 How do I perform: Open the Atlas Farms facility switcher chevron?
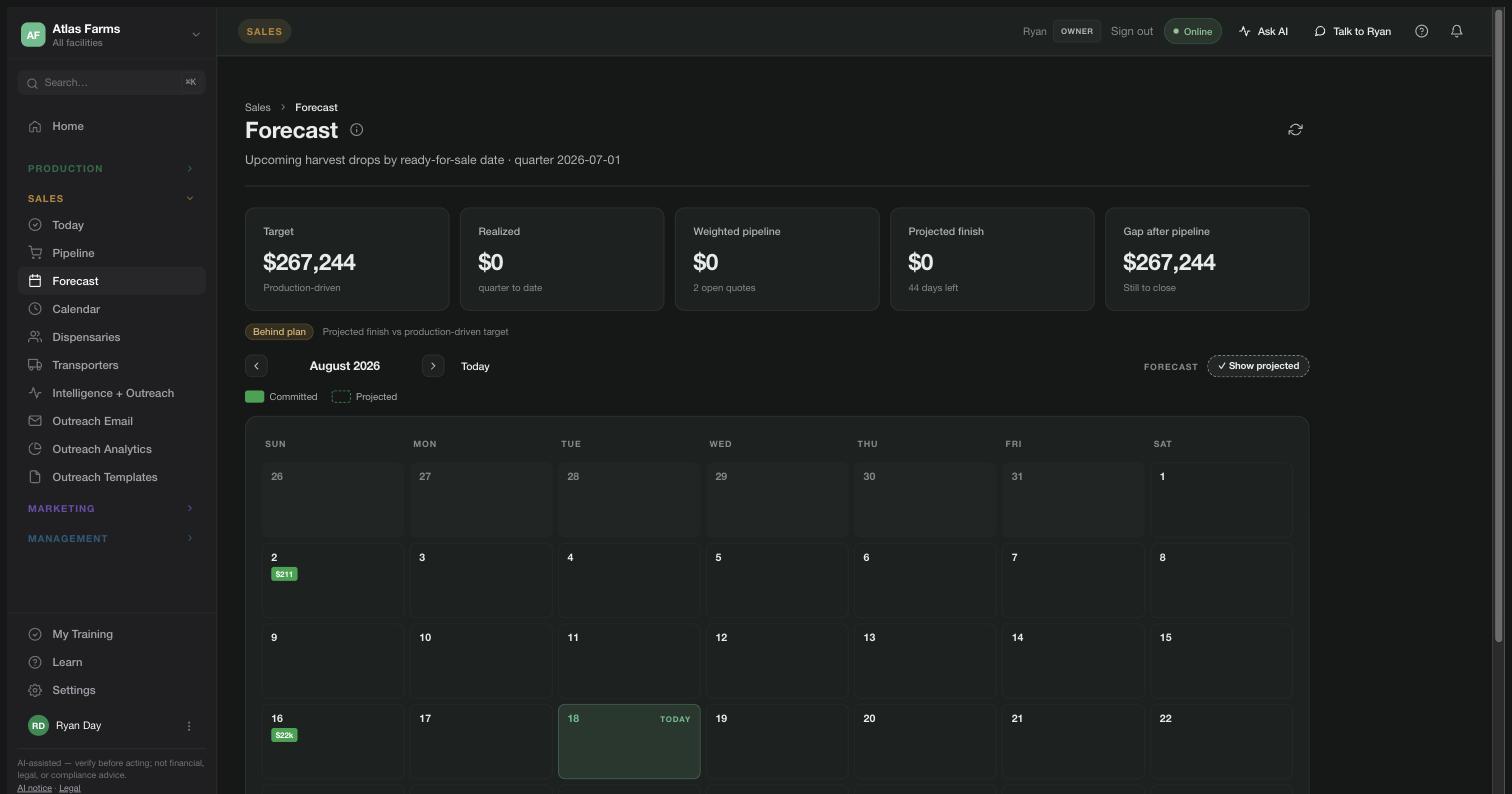pyautogui.click(x=196, y=35)
